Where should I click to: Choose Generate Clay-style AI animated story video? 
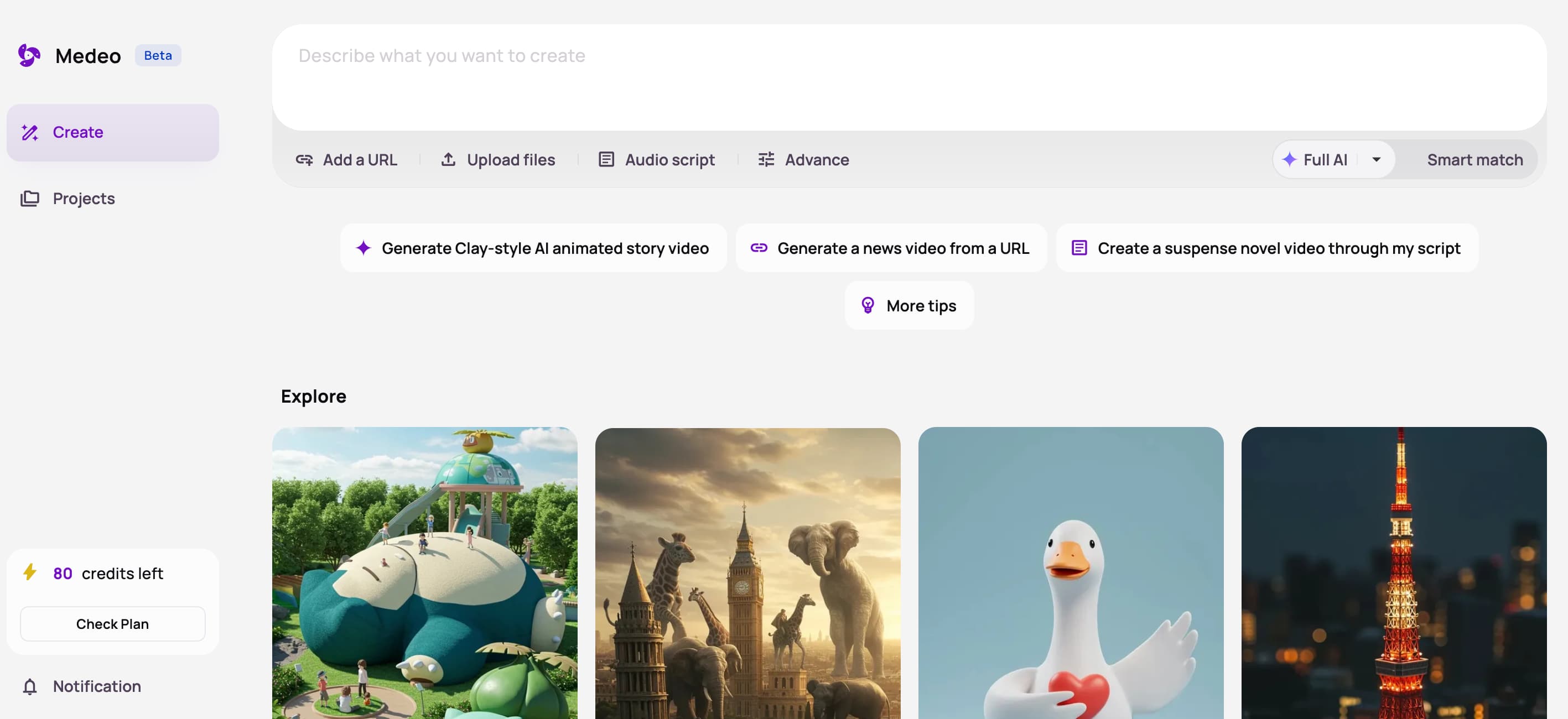click(x=533, y=248)
